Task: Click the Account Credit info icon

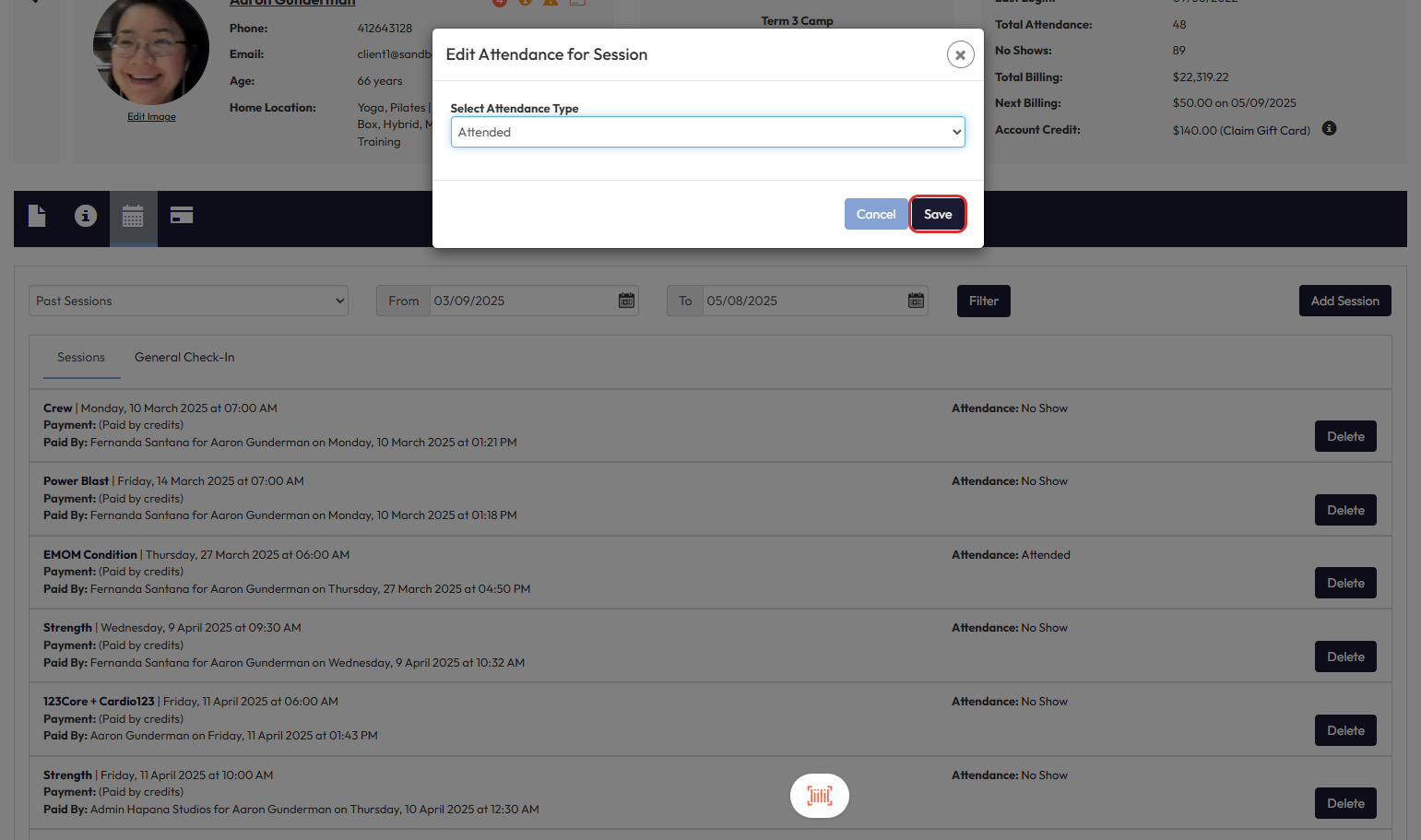Action: (x=1329, y=129)
